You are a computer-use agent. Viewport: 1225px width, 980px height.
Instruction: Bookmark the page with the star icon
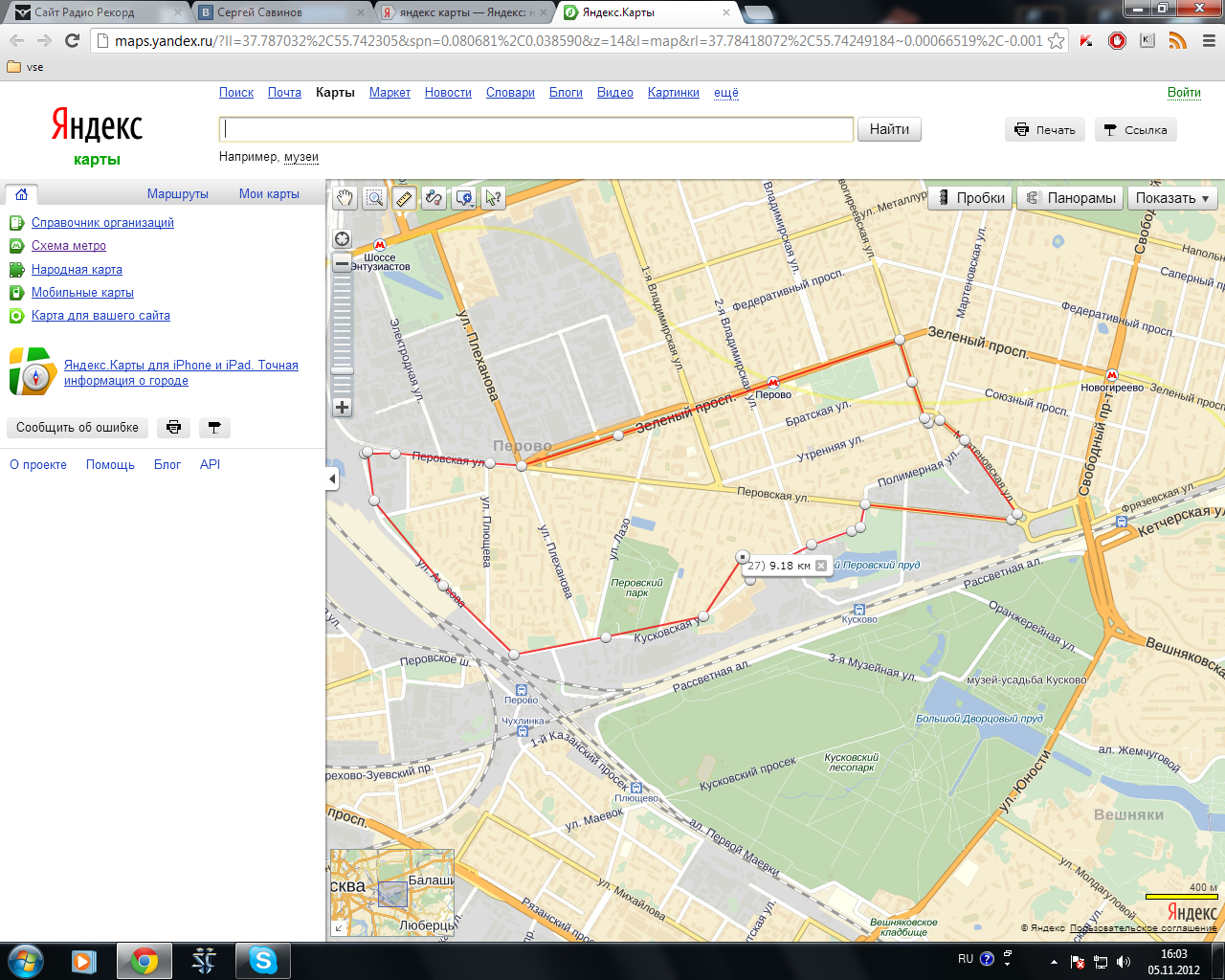tap(1056, 40)
